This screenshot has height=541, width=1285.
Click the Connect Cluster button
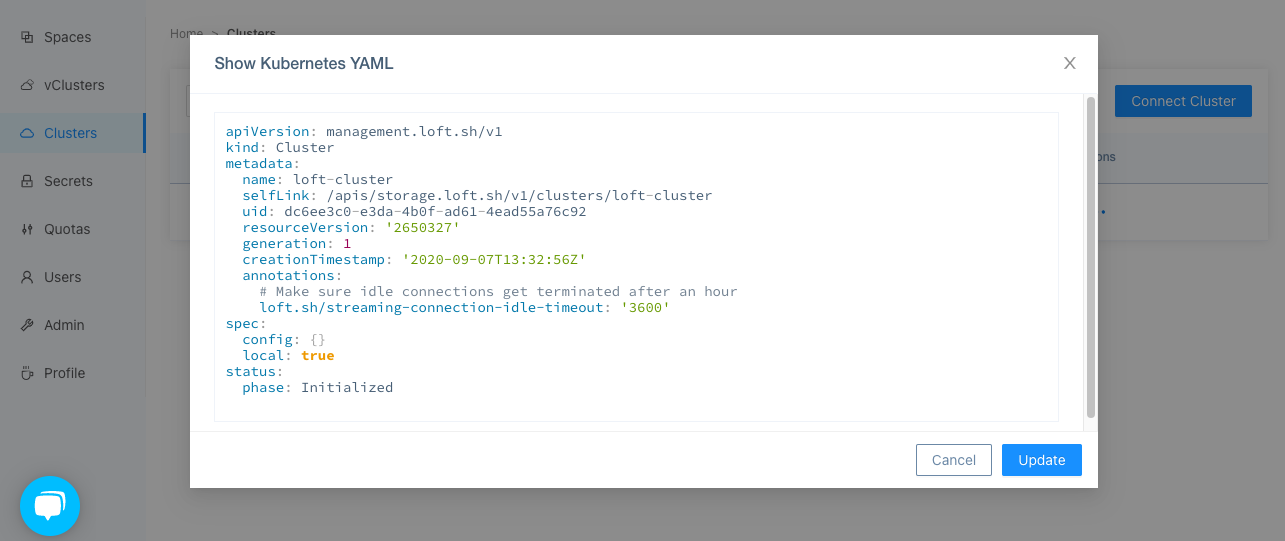coord(1183,101)
